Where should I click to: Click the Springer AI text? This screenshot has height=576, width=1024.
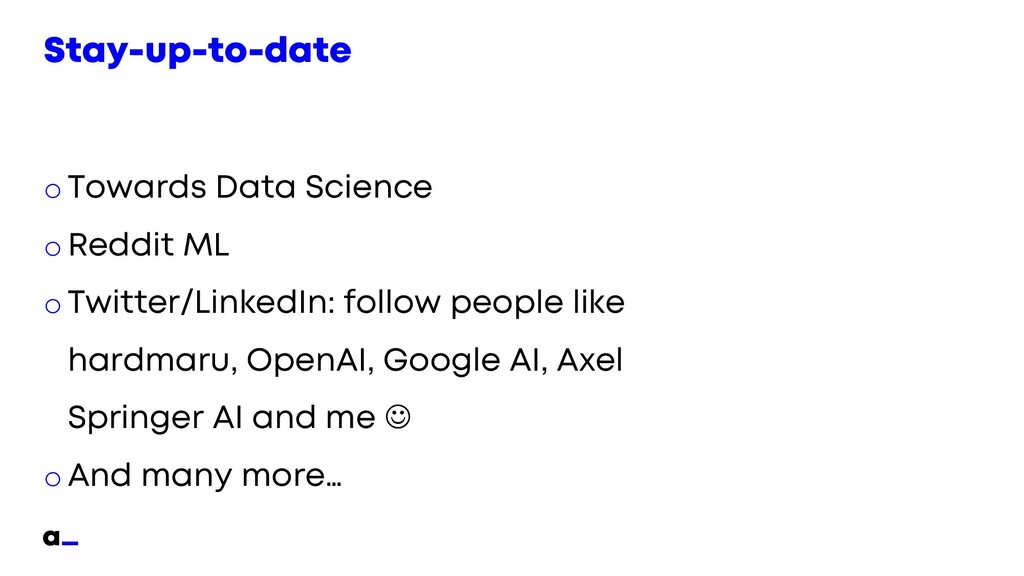pos(155,418)
